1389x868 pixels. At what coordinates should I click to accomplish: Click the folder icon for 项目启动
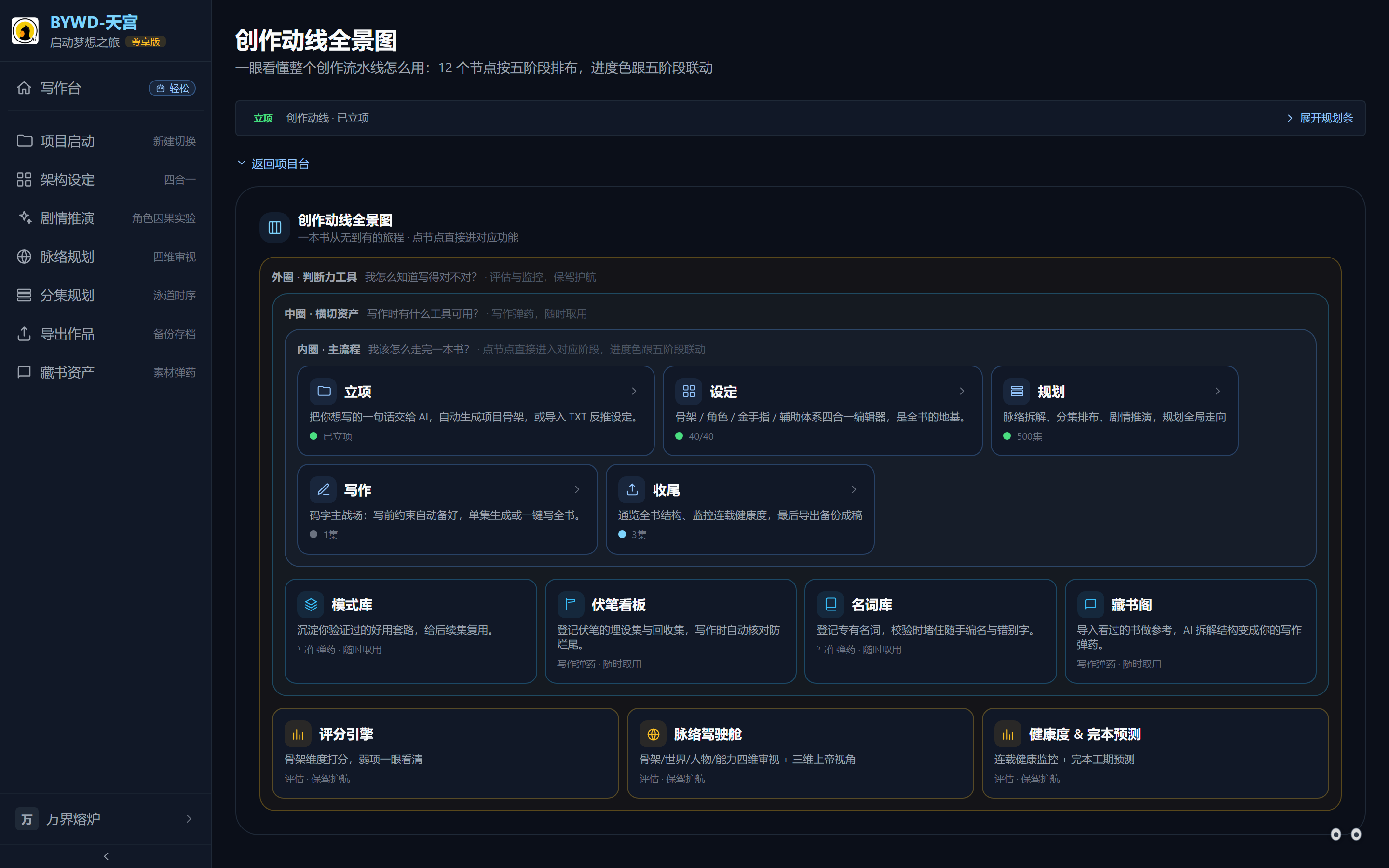pos(24,141)
